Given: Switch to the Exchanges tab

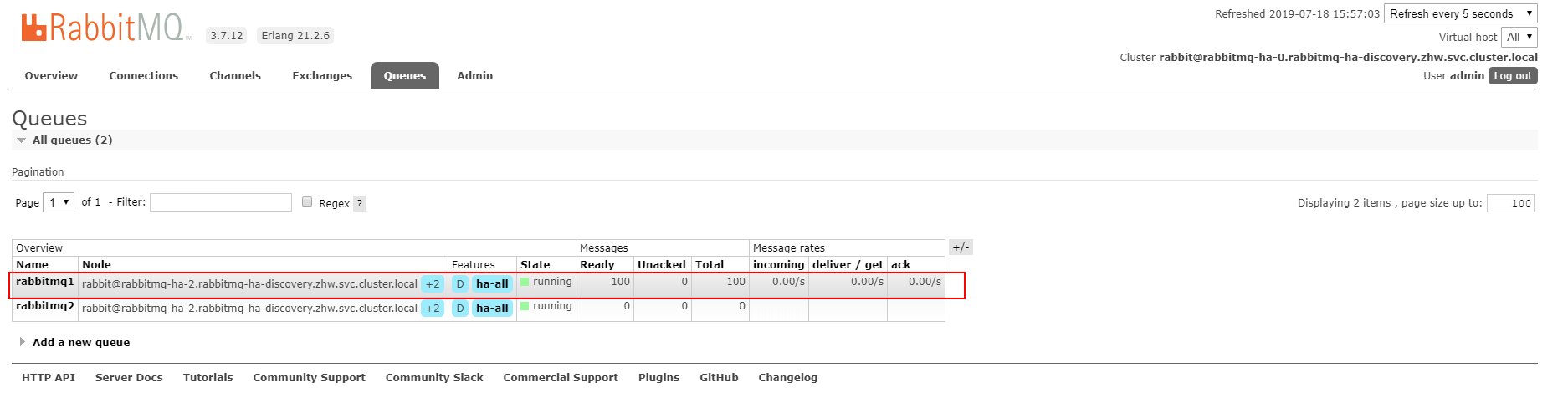Looking at the screenshot, I should (322, 75).
